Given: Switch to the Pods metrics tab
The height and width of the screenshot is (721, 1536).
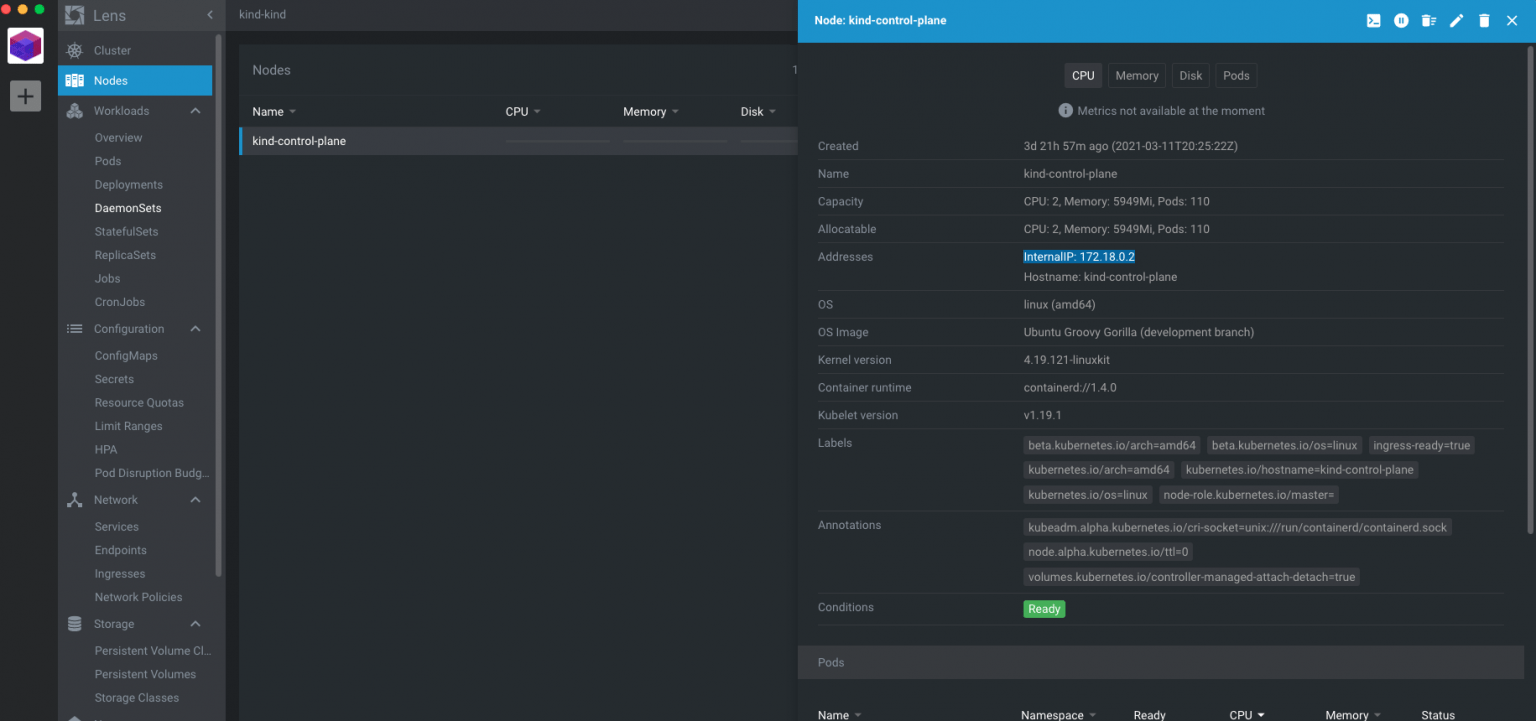Looking at the screenshot, I should click(x=1236, y=75).
